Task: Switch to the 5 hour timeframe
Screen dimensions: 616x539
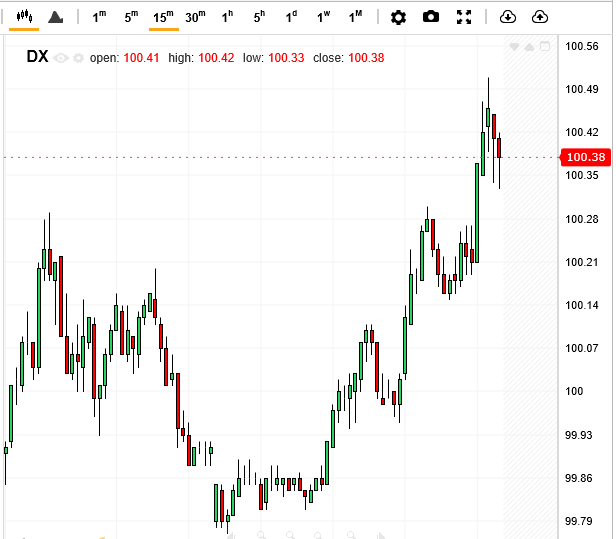Action: pos(259,17)
